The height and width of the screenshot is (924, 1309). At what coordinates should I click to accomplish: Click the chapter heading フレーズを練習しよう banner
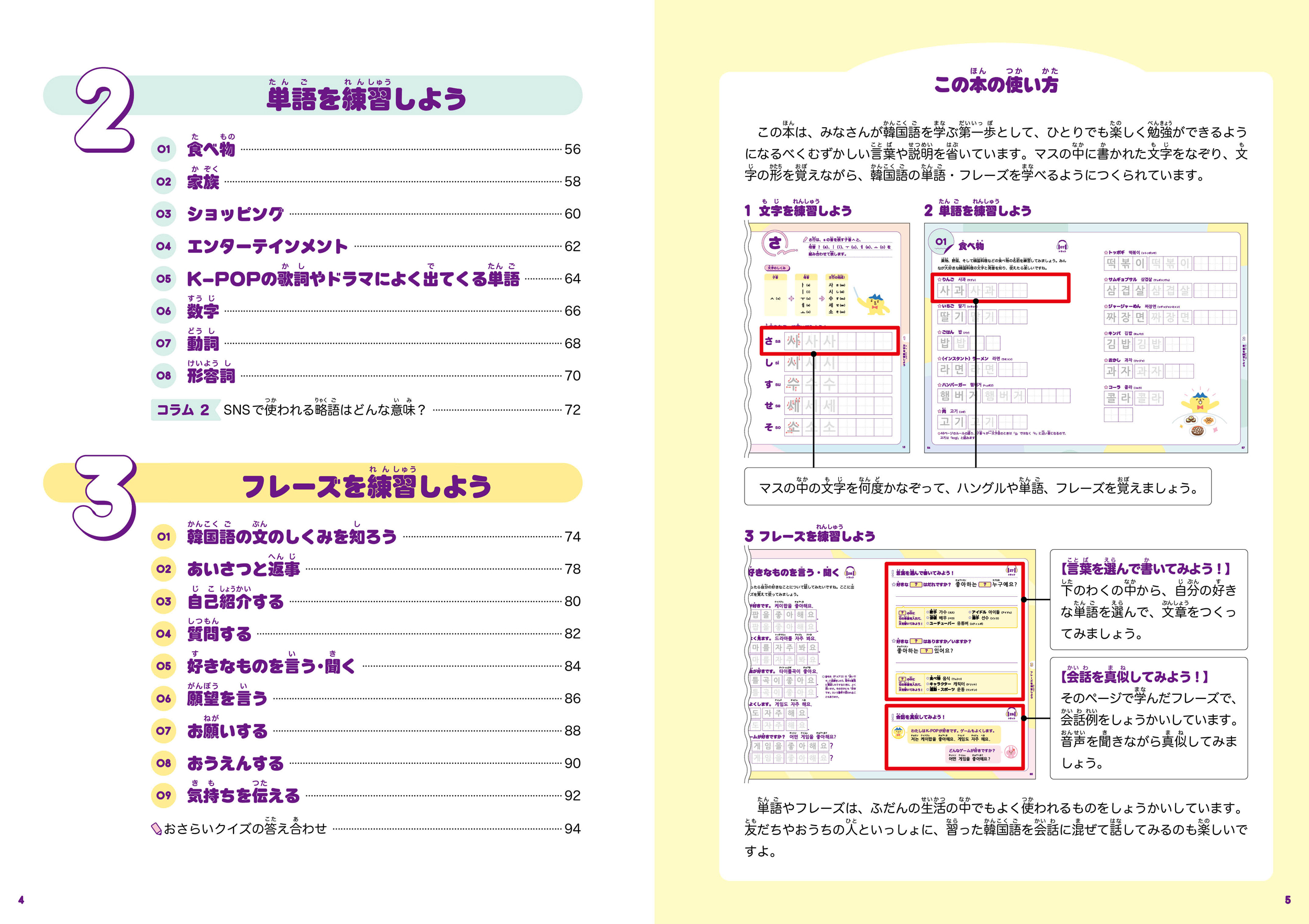tap(313, 483)
